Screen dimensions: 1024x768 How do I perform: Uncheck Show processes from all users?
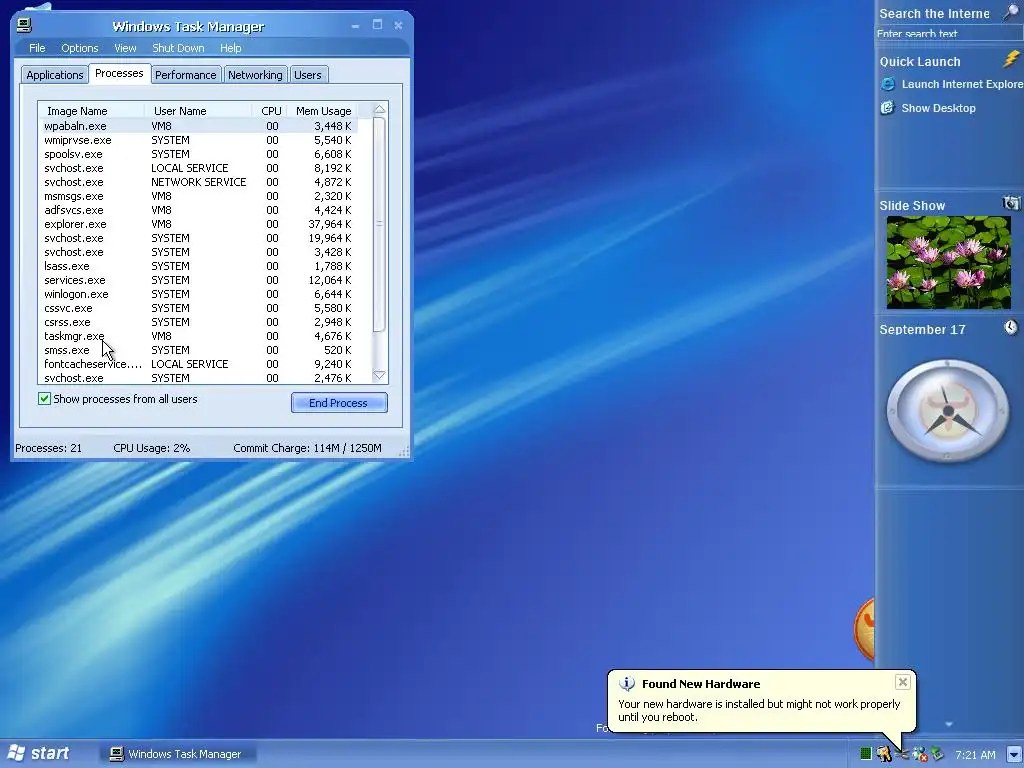coord(44,398)
